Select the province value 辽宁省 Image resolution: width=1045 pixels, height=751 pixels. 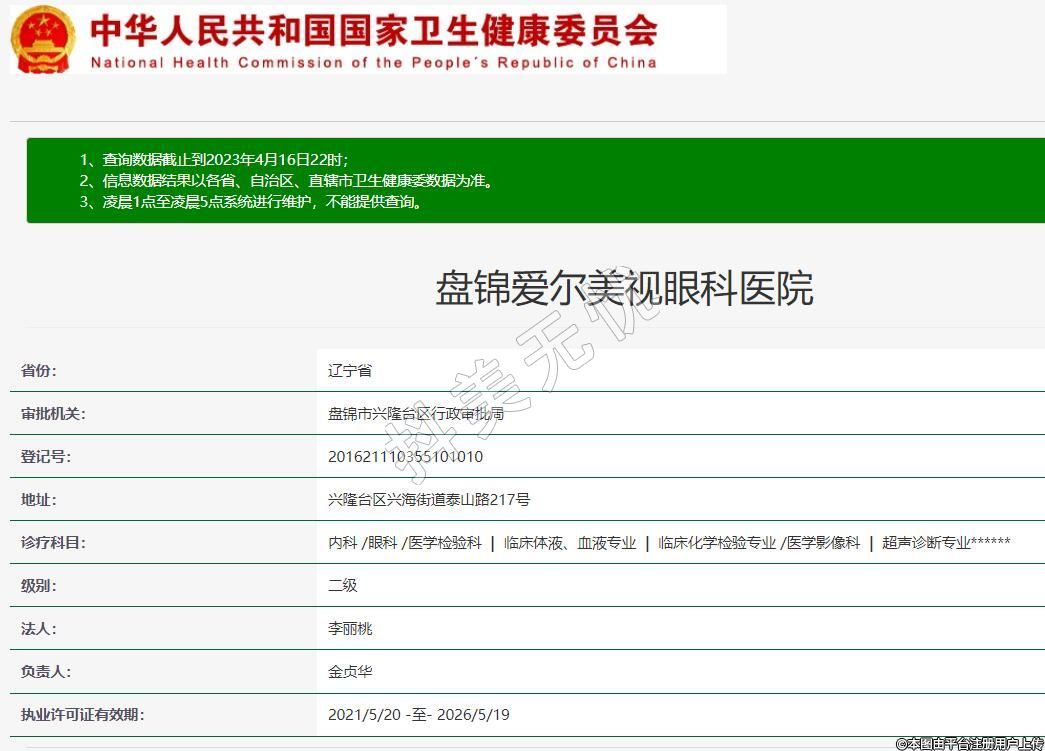pos(350,370)
